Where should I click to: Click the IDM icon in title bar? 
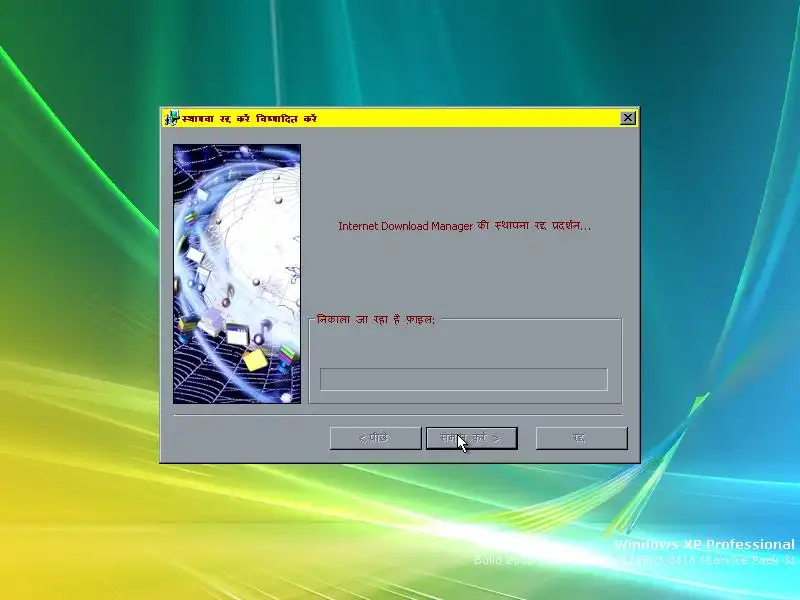[172, 118]
